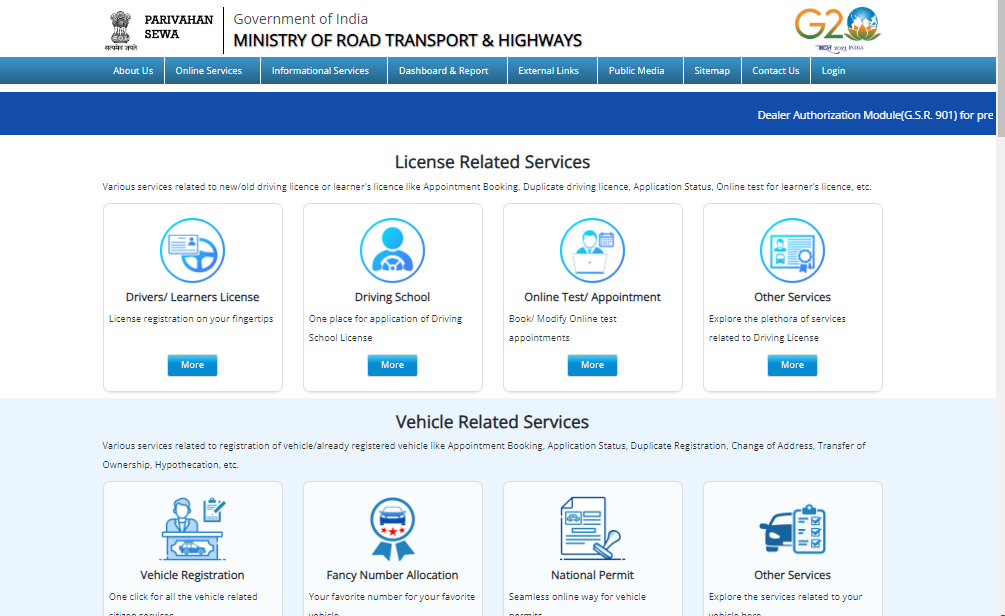This screenshot has width=1005, height=616.
Task: Click the G20 India logo
Action: [x=838, y=29]
